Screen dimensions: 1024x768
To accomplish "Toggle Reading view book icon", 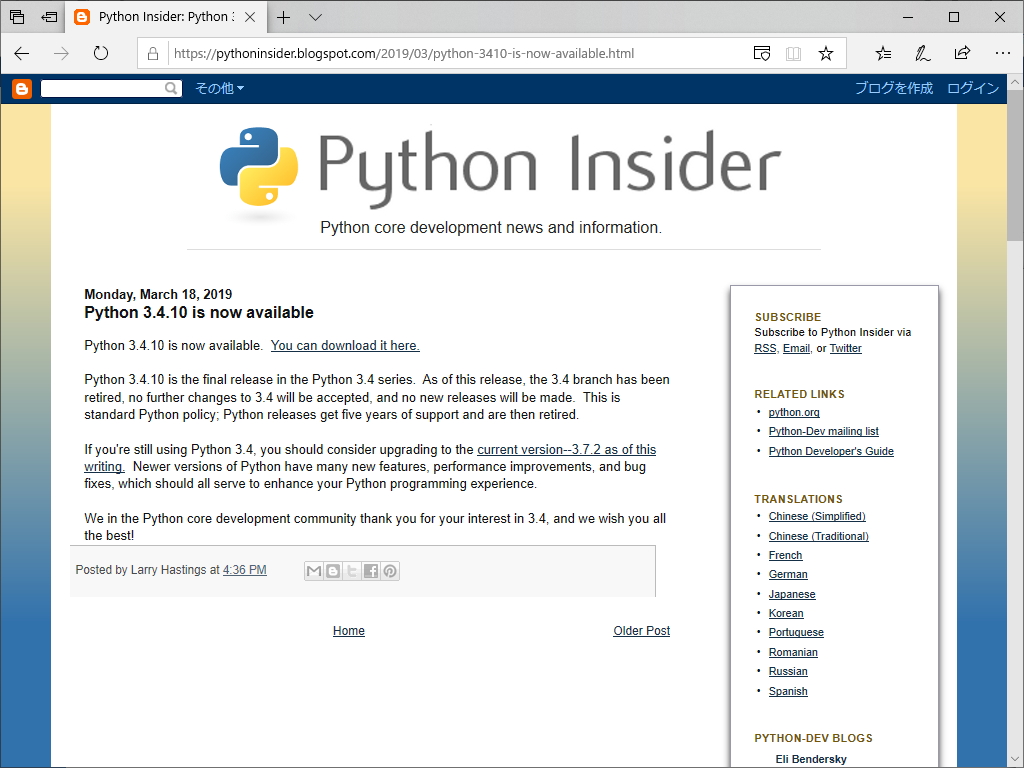I will pos(794,53).
